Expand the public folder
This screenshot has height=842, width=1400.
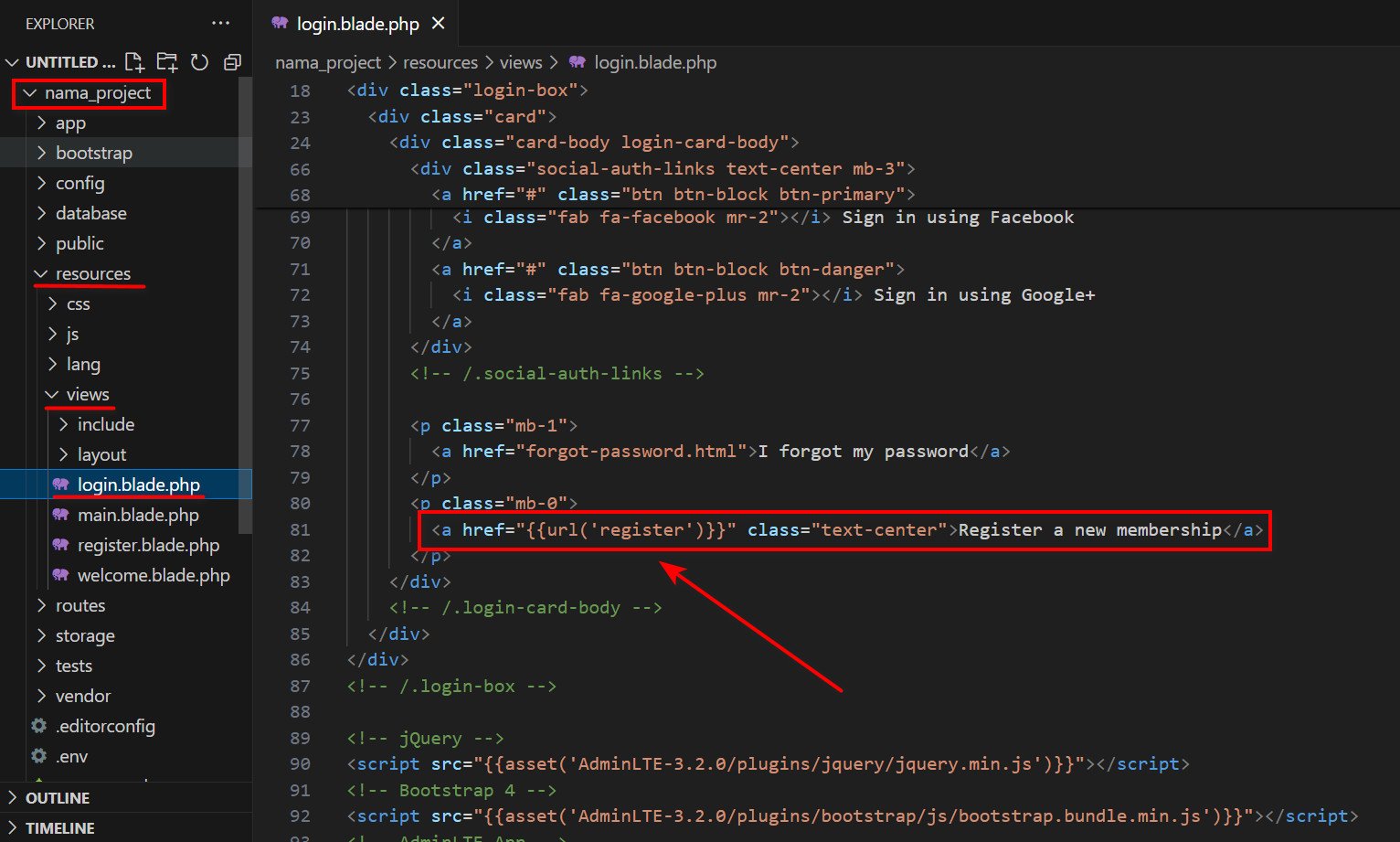[41, 244]
